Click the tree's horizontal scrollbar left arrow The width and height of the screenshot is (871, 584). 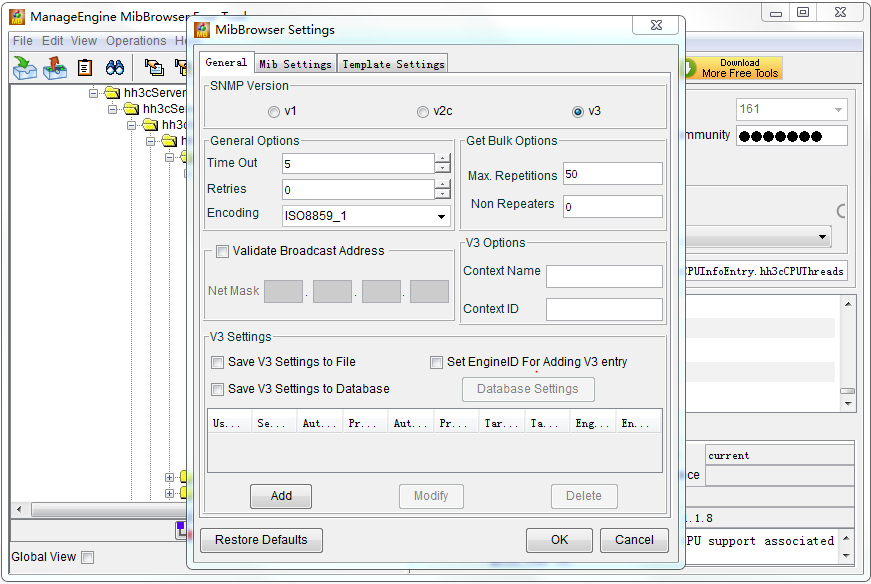click(x=19, y=510)
